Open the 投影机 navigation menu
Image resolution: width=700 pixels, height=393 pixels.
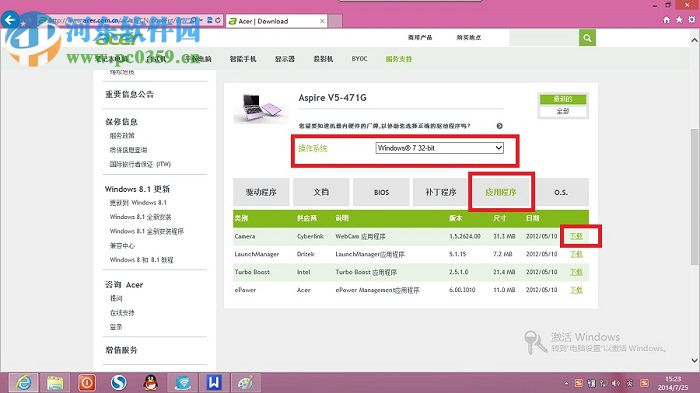[323, 59]
